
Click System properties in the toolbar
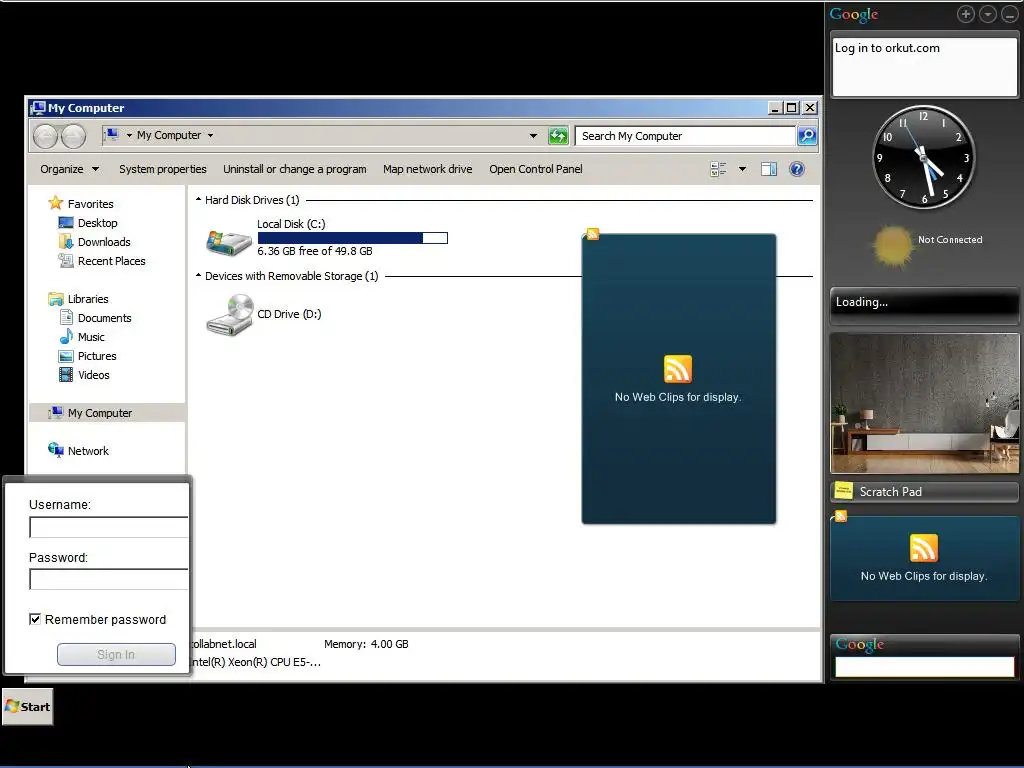pyautogui.click(x=163, y=169)
